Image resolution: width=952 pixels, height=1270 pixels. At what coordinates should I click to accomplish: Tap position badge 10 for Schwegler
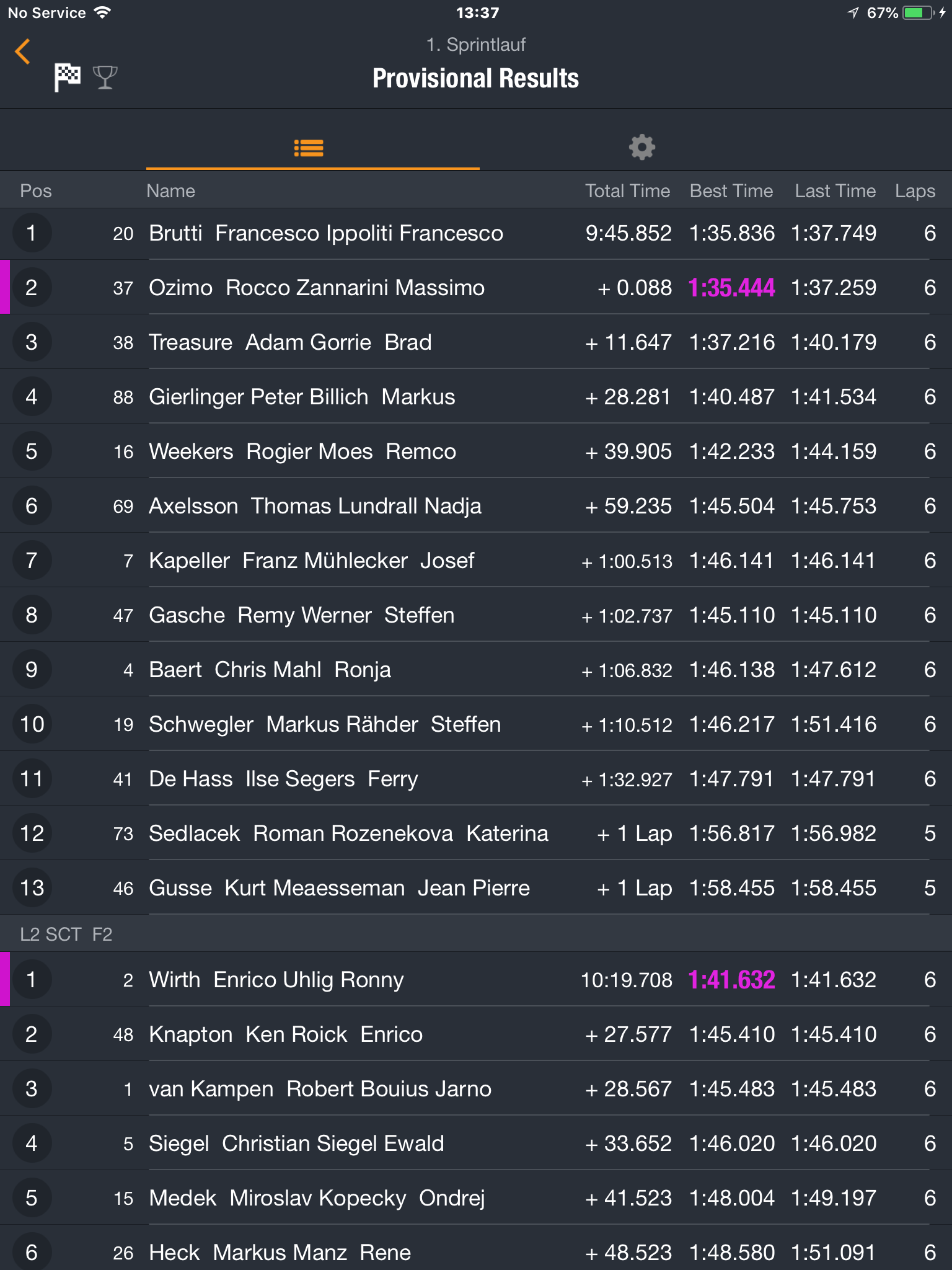point(32,724)
